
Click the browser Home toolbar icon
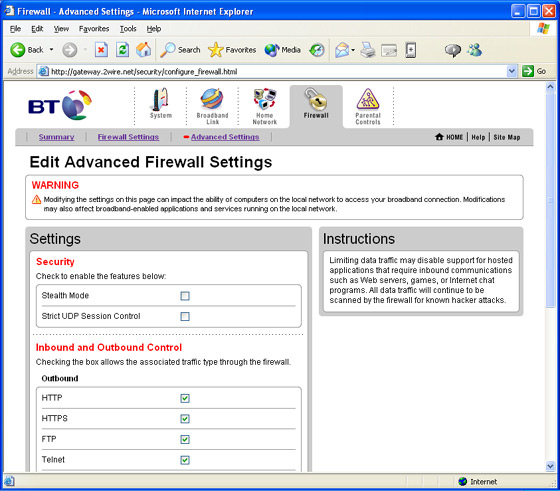[x=144, y=50]
